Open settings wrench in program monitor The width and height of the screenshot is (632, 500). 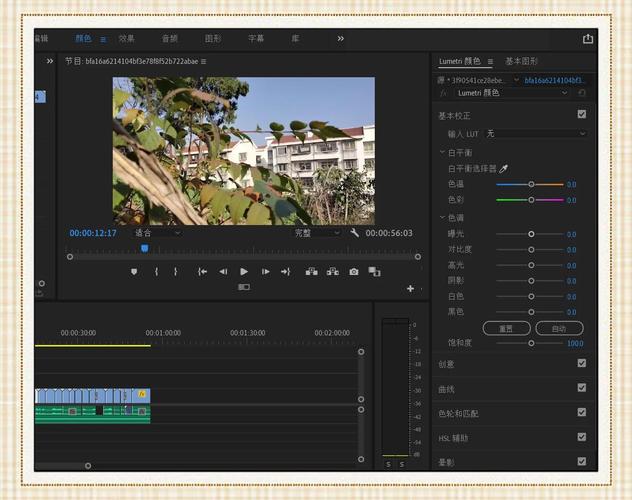(355, 233)
